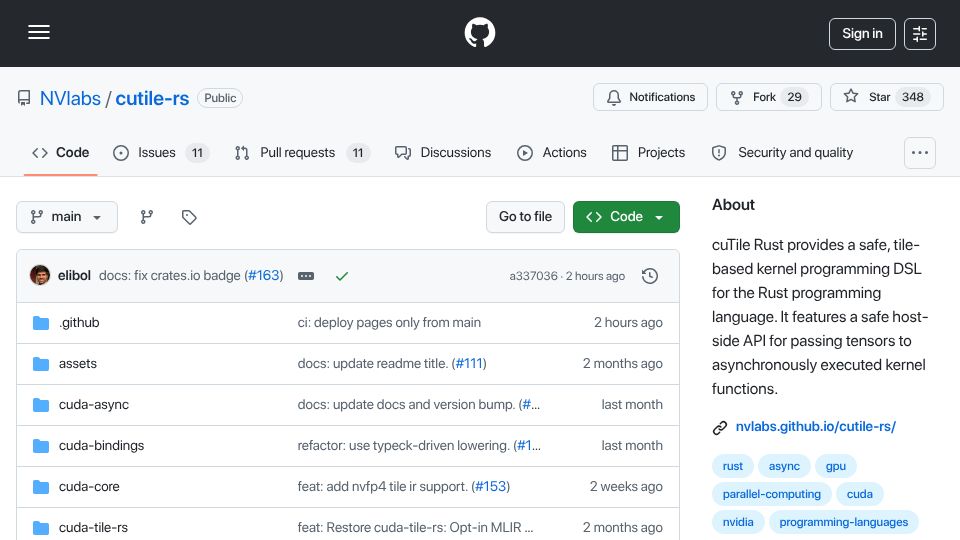Screen dimensions: 960x540
Task: Open pull request #153 link
Action: (x=490, y=487)
